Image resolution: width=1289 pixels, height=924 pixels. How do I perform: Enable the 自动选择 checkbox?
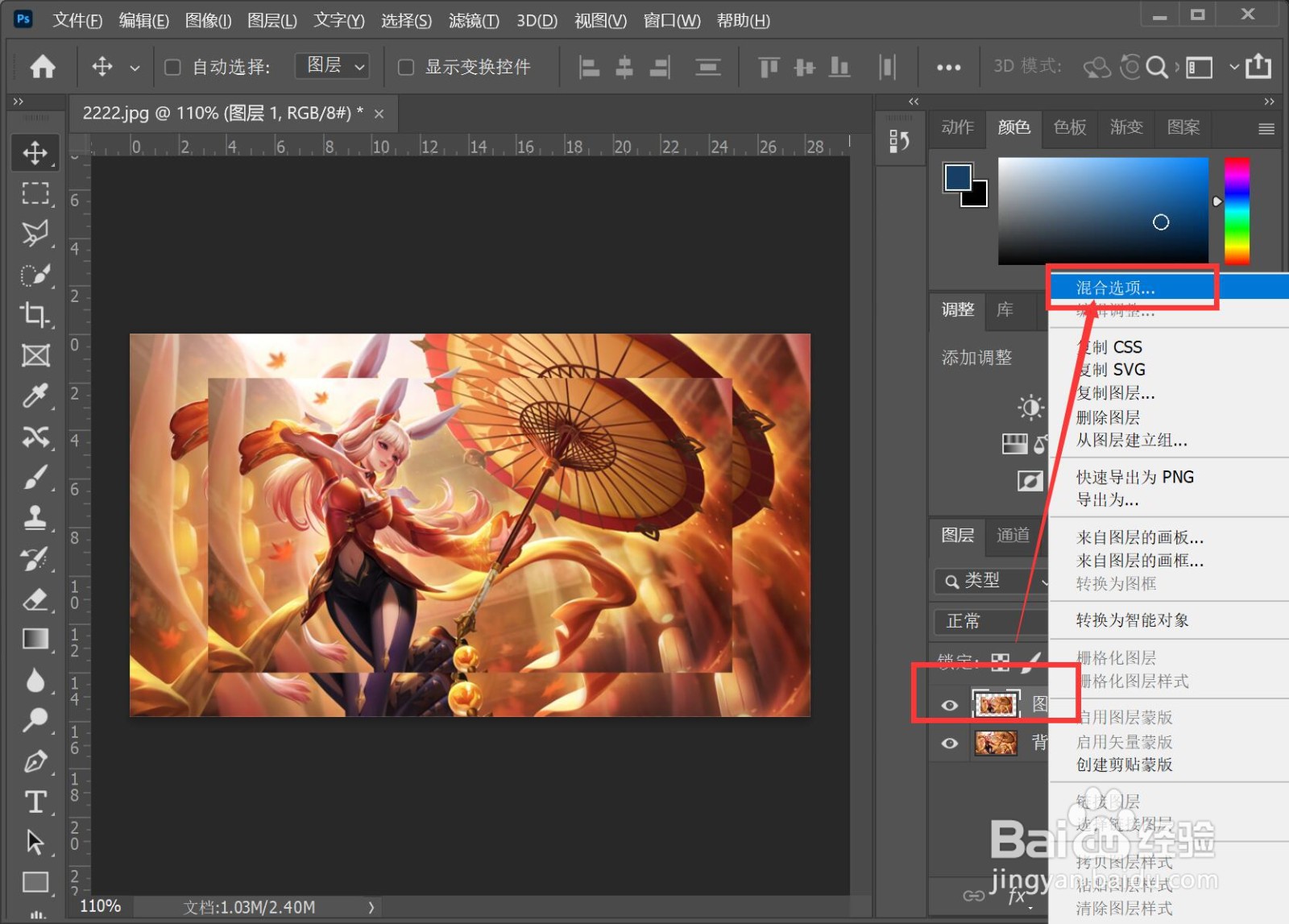point(172,67)
